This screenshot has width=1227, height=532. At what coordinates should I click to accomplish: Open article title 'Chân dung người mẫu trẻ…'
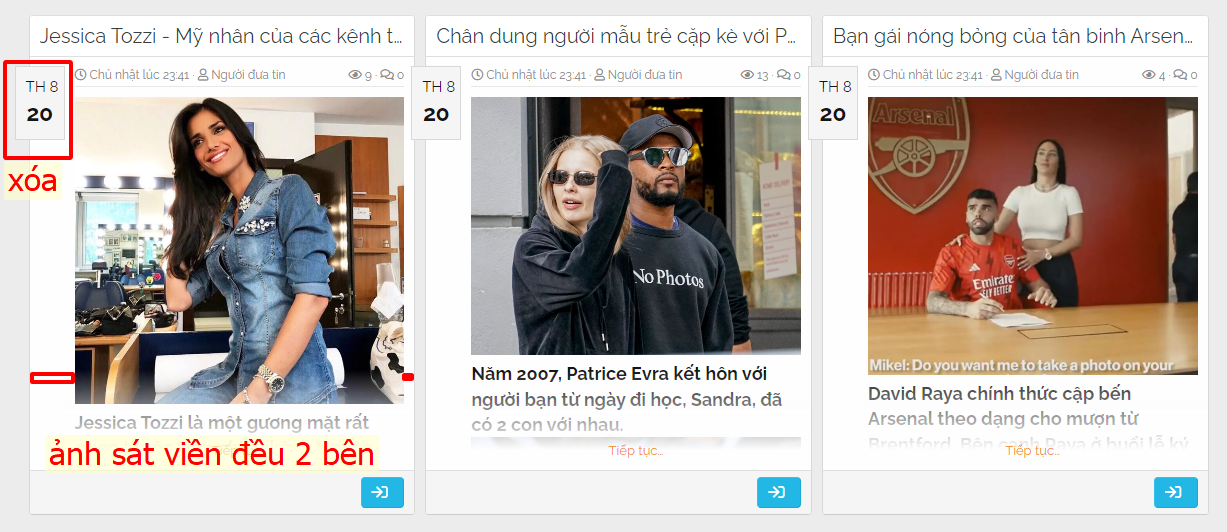click(x=617, y=37)
